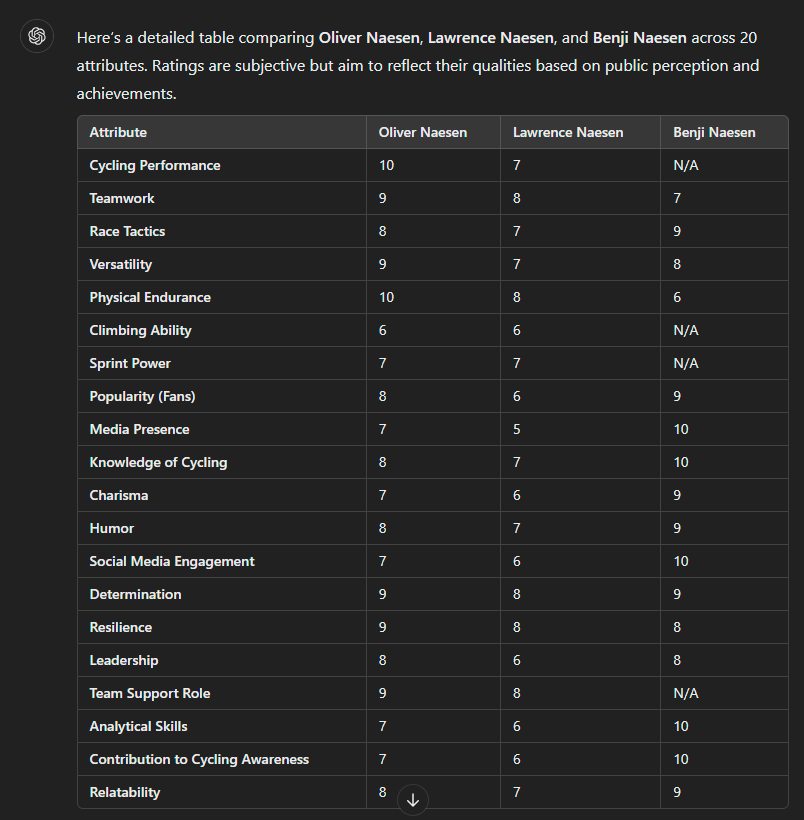Click Benji's Media Presence score of 10
This screenshot has width=804, height=820.
pyautogui.click(x=681, y=429)
